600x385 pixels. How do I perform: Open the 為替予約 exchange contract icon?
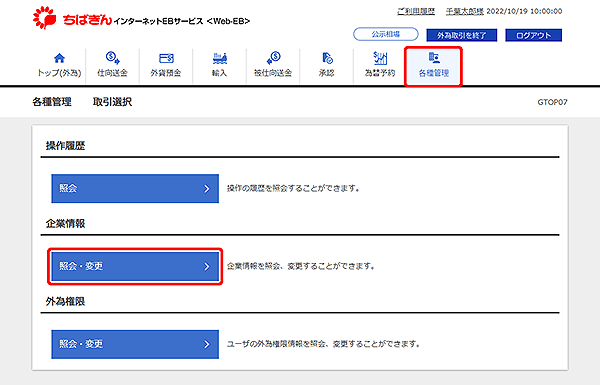pos(380,58)
